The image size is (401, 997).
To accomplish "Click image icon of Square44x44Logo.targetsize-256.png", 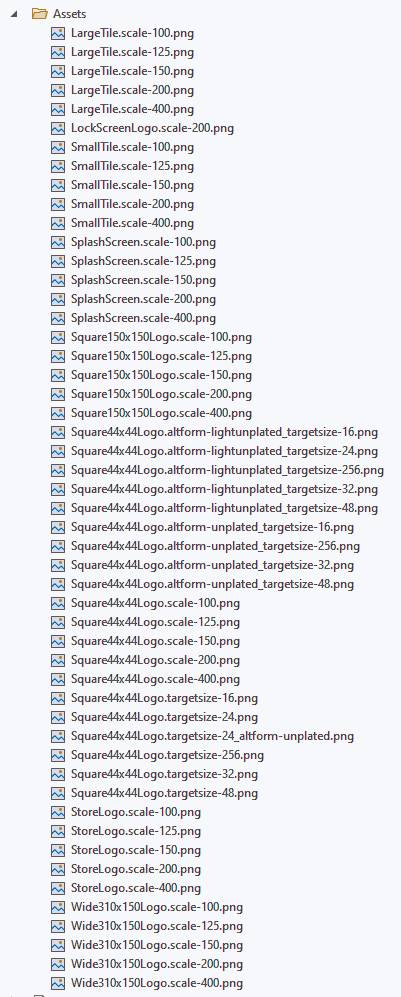I will (x=58, y=755).
